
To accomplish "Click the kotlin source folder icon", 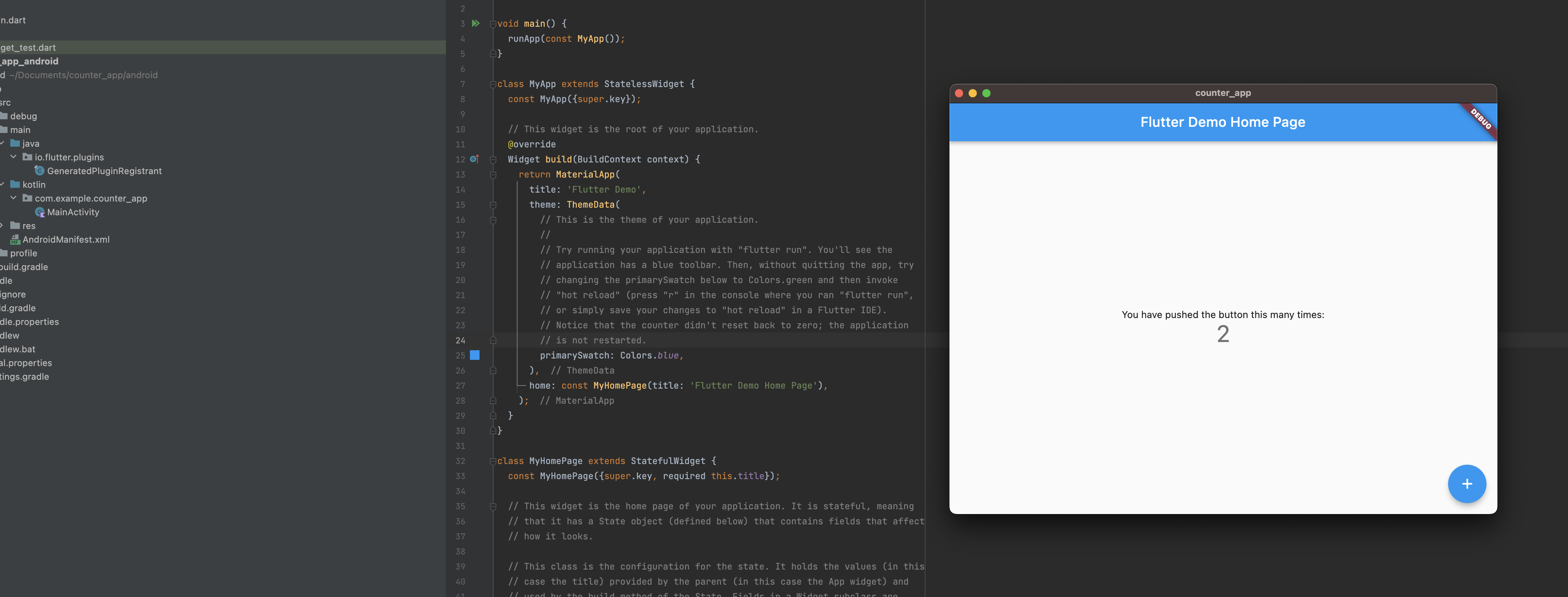I will 15,185.
